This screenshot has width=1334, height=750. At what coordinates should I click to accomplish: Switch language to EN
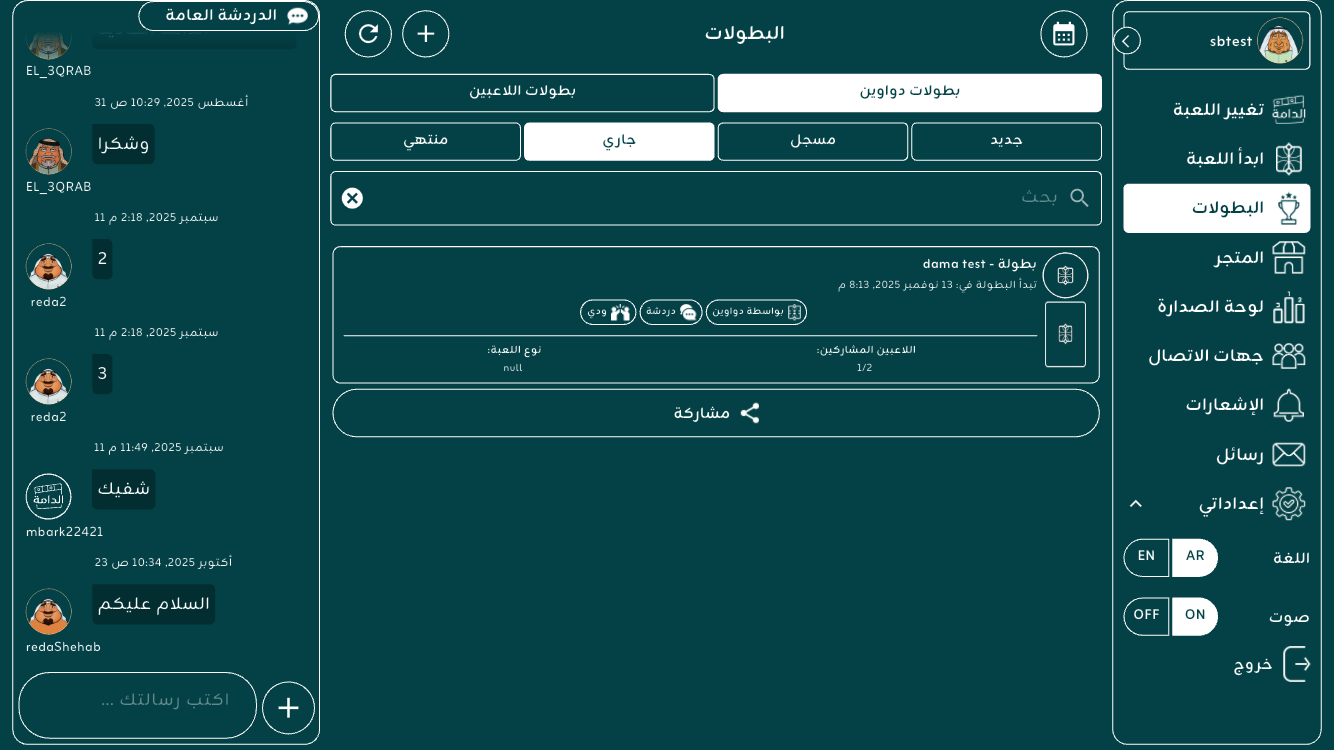[x=1146, y=557]
